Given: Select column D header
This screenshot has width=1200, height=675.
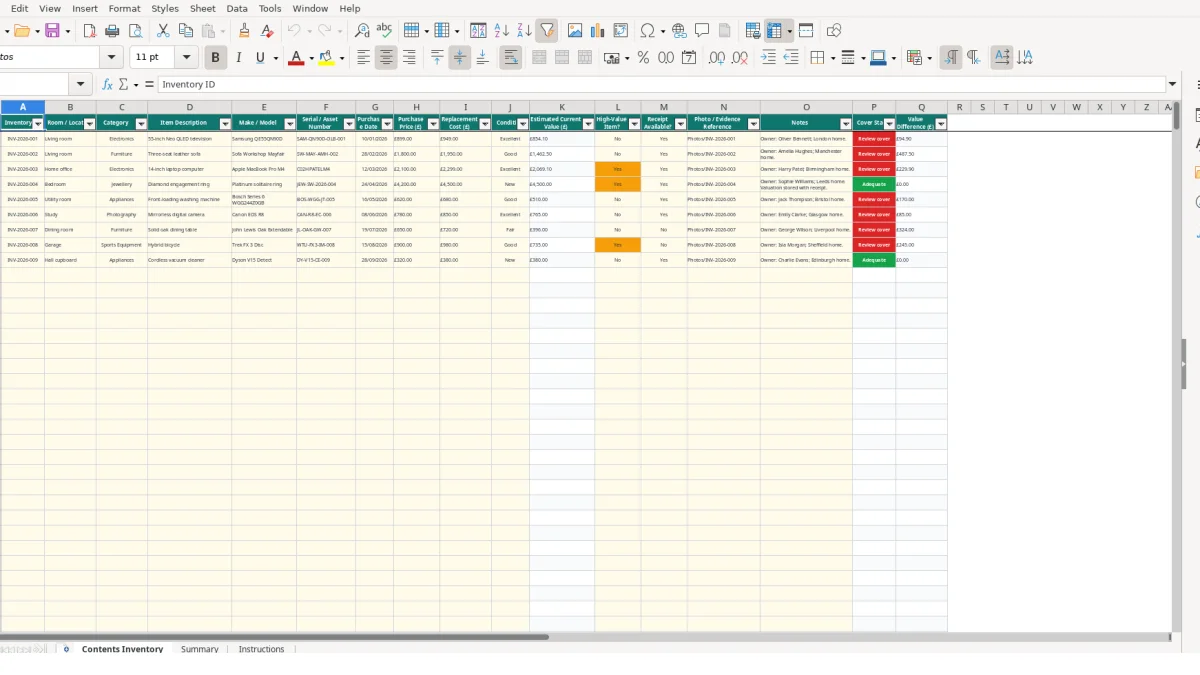Looking at the screenshot, I should (190, 107).
